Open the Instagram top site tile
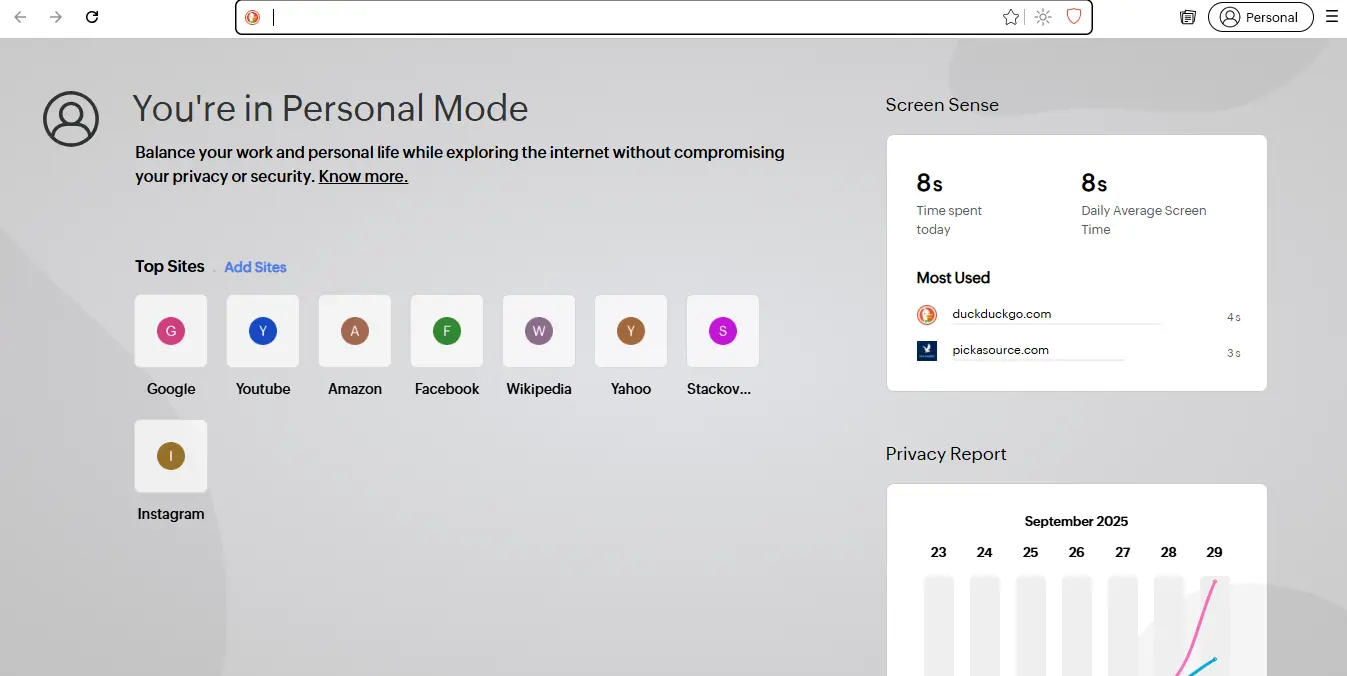 tap(171, 456)
